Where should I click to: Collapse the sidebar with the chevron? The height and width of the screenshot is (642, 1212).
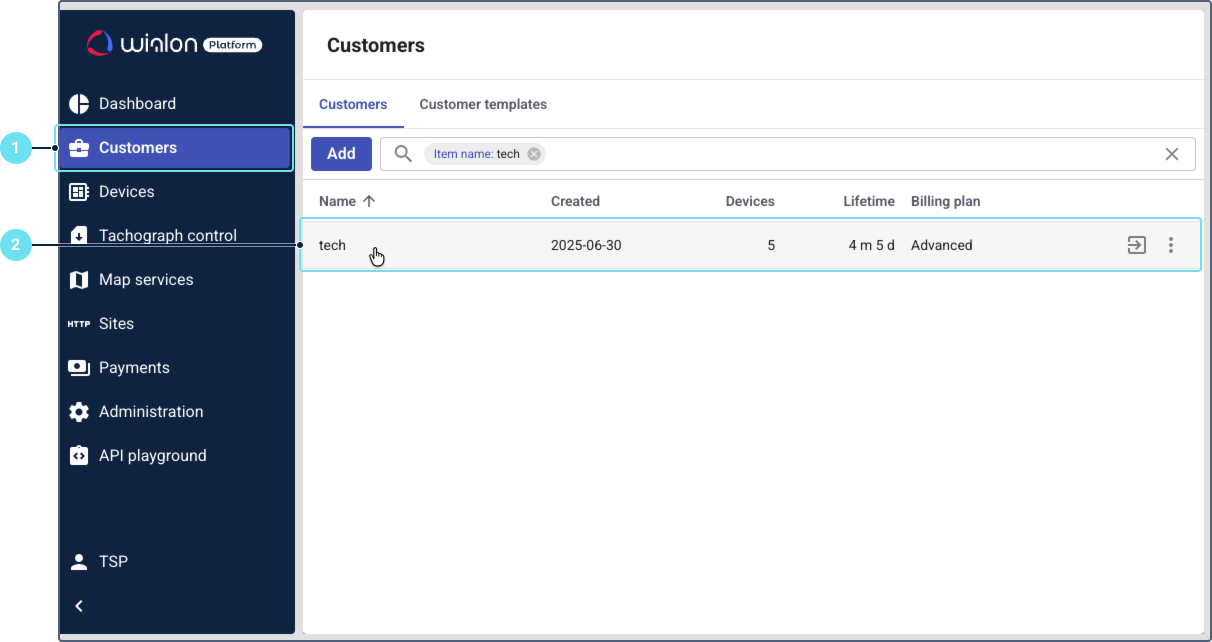click(79, 606)
